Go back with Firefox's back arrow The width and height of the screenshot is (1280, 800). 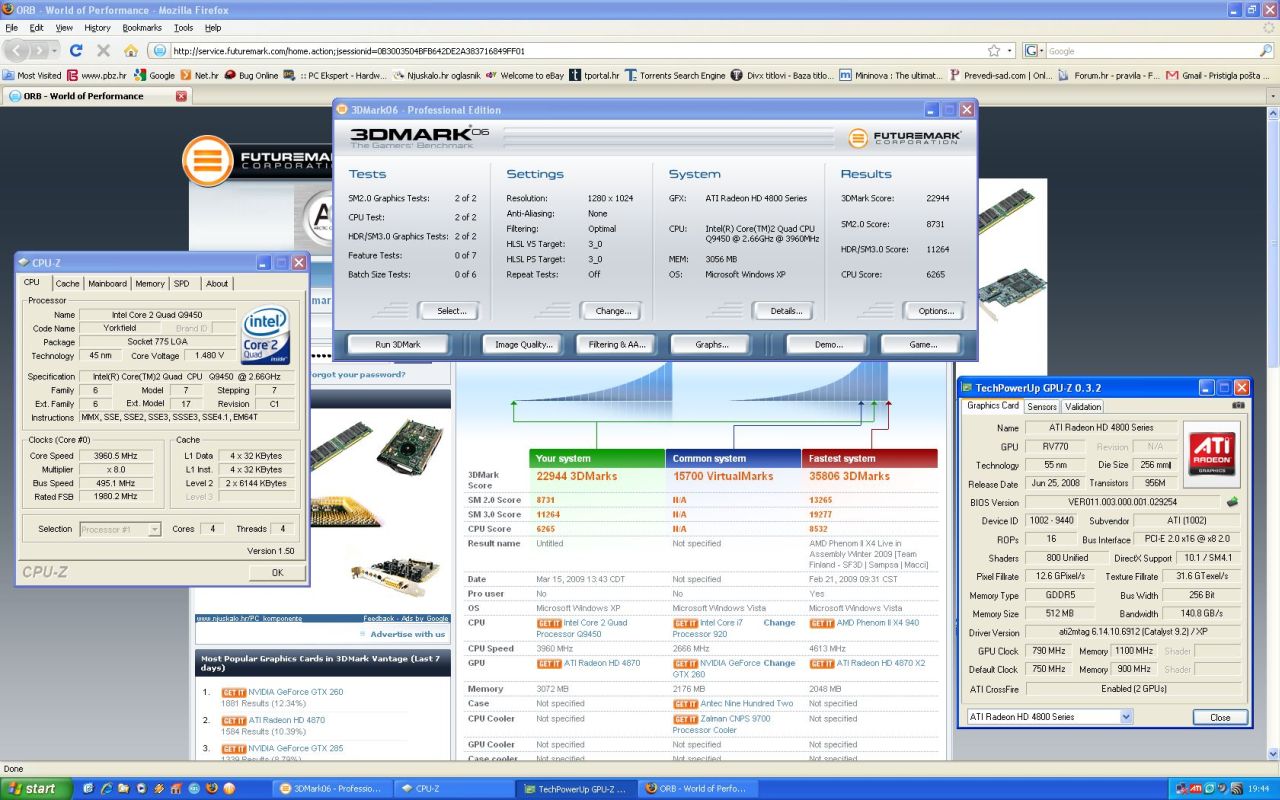point(18,50)
